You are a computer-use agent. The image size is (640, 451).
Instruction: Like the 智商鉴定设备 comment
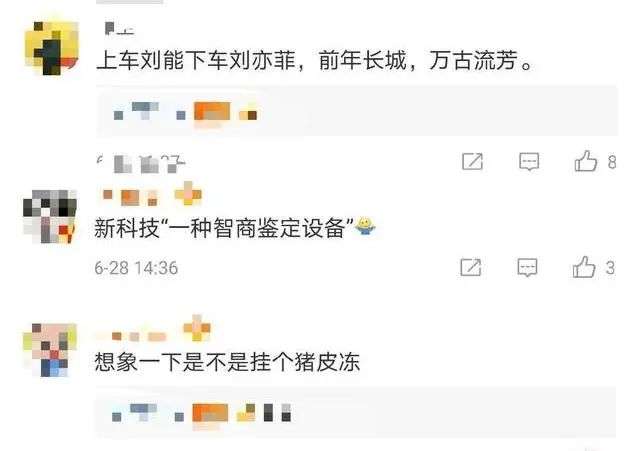click(x=584, y=267)
